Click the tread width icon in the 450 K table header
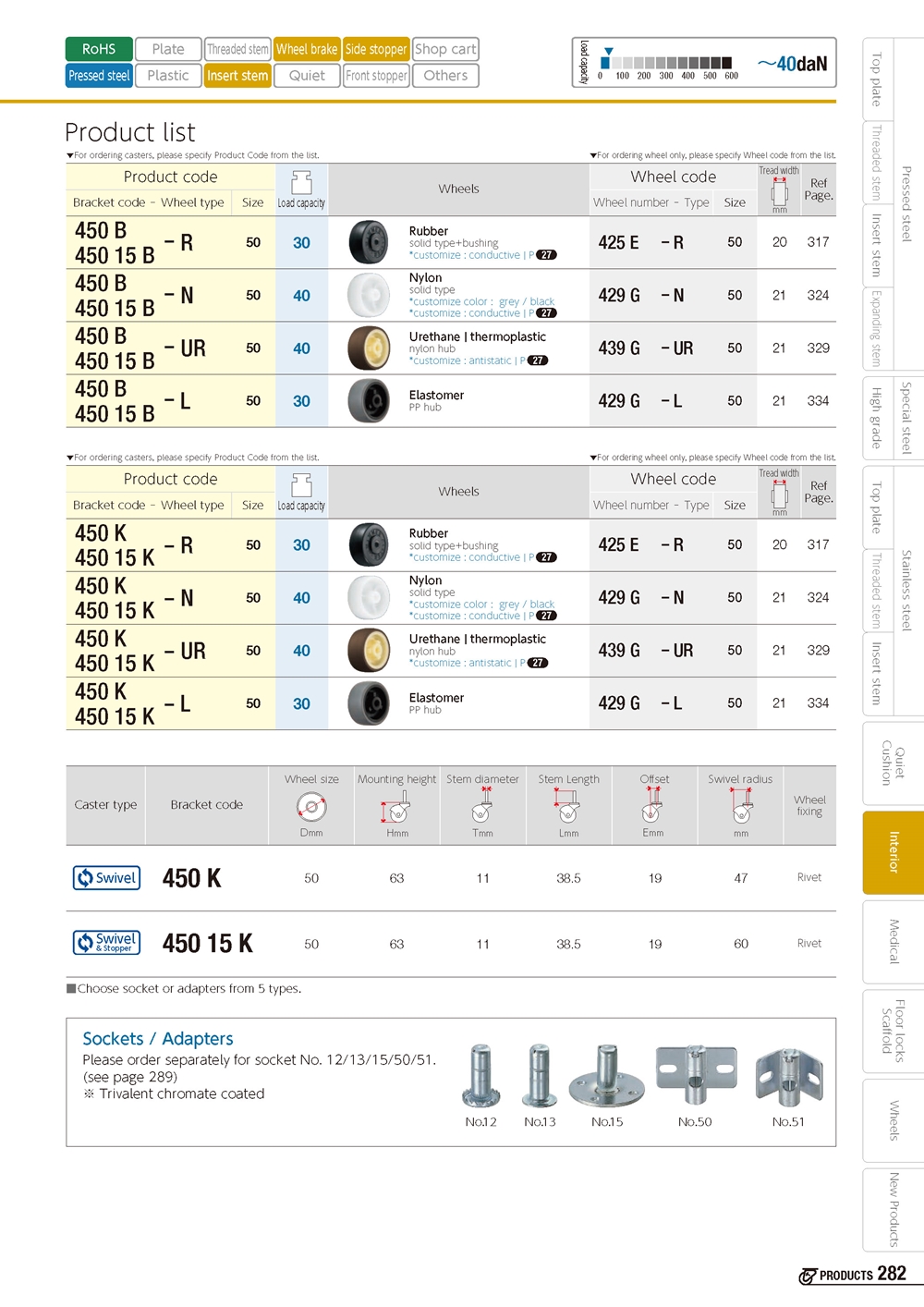 [x=780, y=494]
